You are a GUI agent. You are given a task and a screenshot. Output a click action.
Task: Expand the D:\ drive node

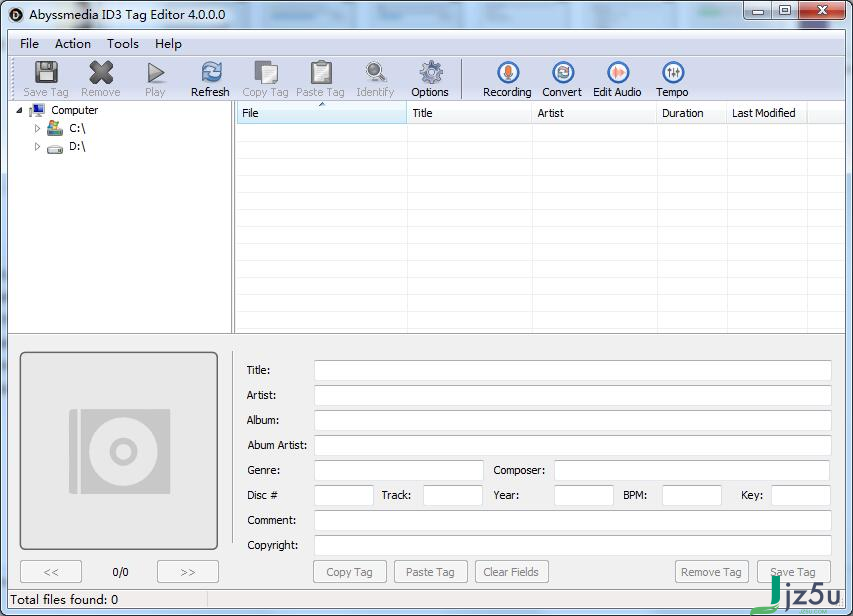(x=37, y=146)
